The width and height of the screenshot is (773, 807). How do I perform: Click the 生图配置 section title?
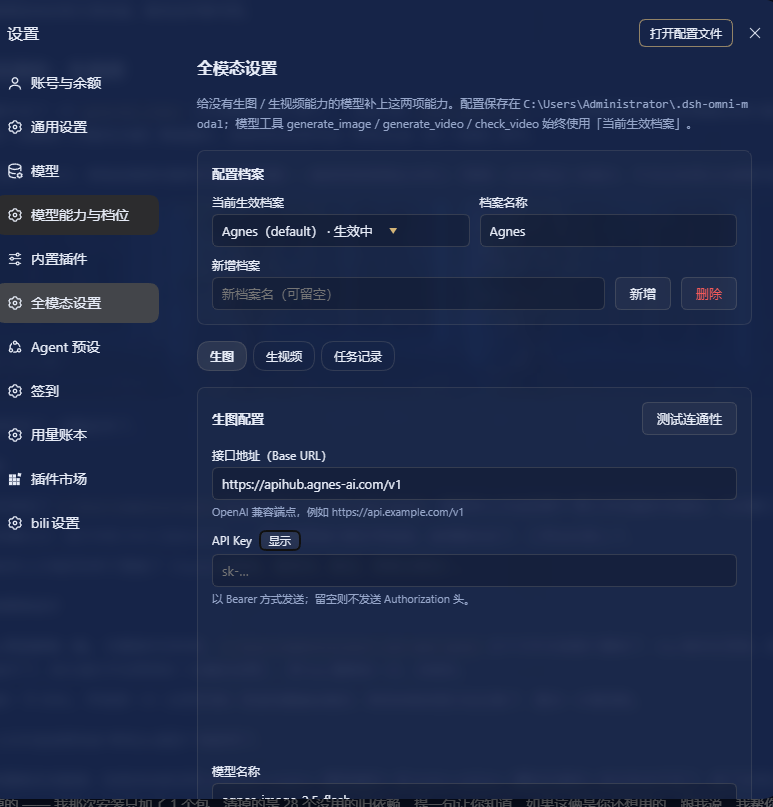click(x=238, y=419)
